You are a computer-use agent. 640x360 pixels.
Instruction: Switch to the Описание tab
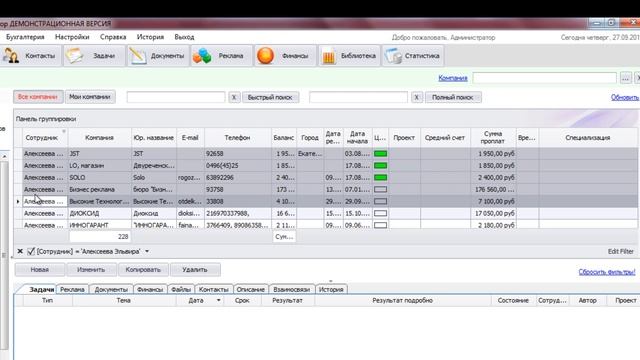click(x=251, y=289)
